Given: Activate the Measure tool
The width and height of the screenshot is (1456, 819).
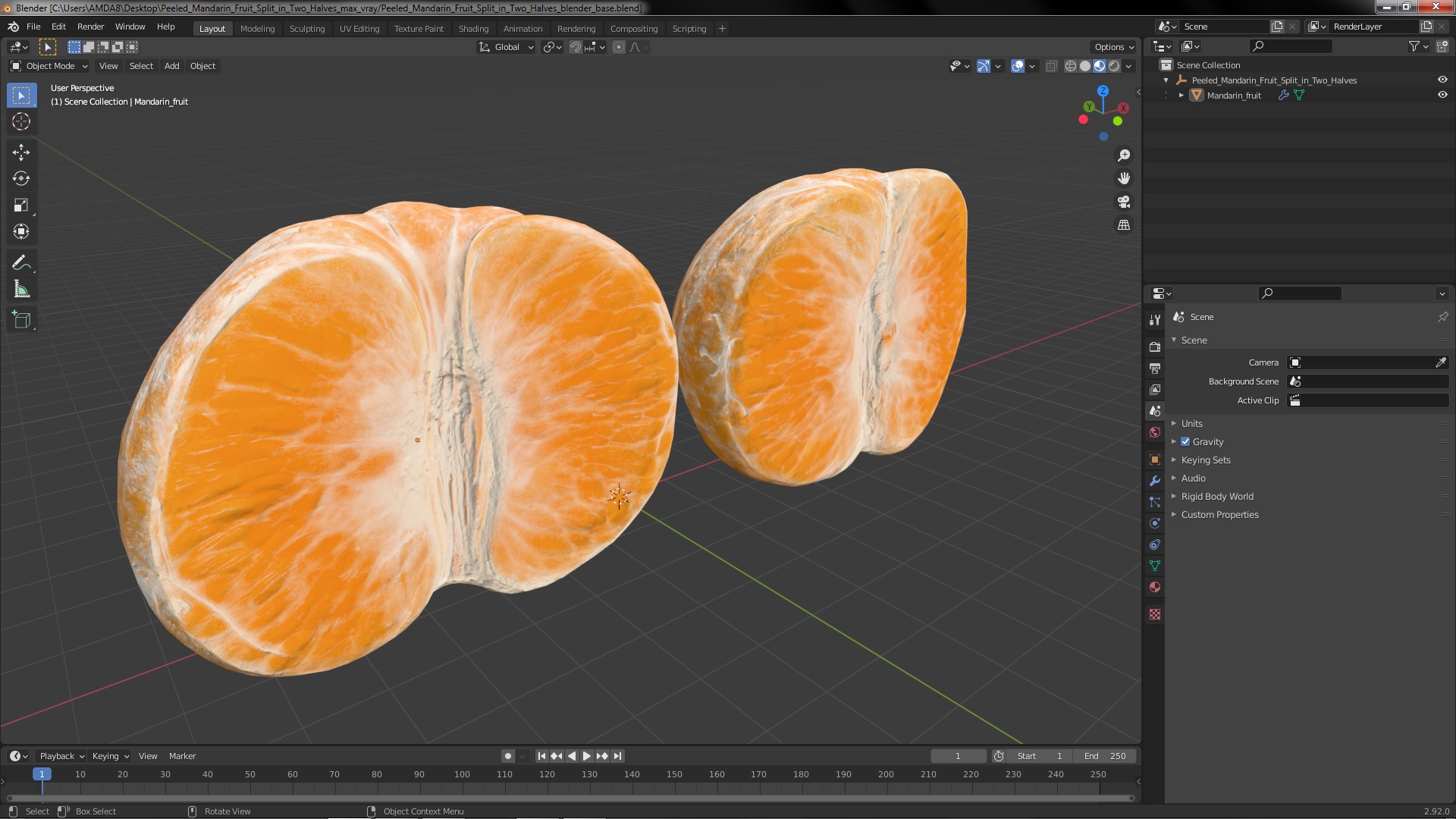Looking at the screenshot, I should [21, 290].
